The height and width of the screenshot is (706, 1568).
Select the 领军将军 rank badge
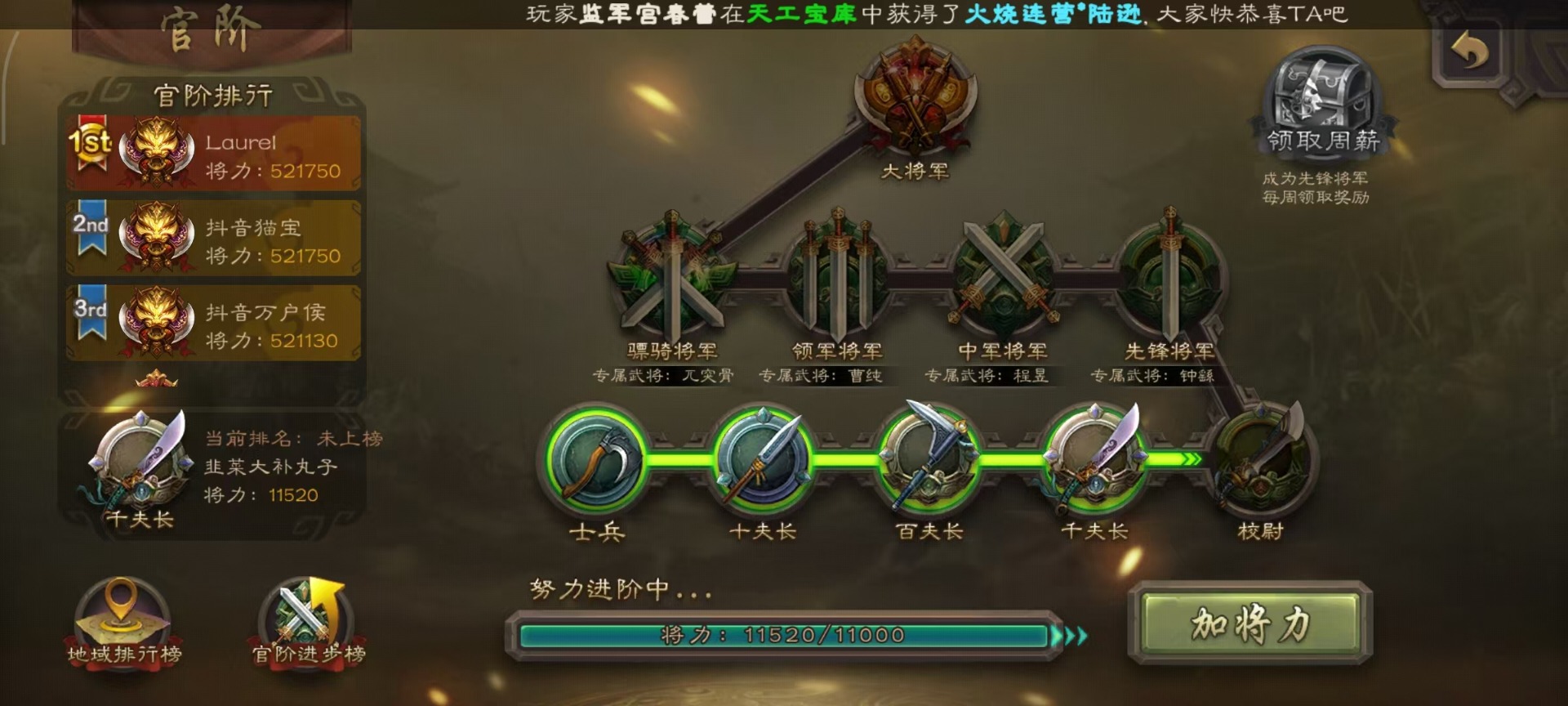[838, 274]
